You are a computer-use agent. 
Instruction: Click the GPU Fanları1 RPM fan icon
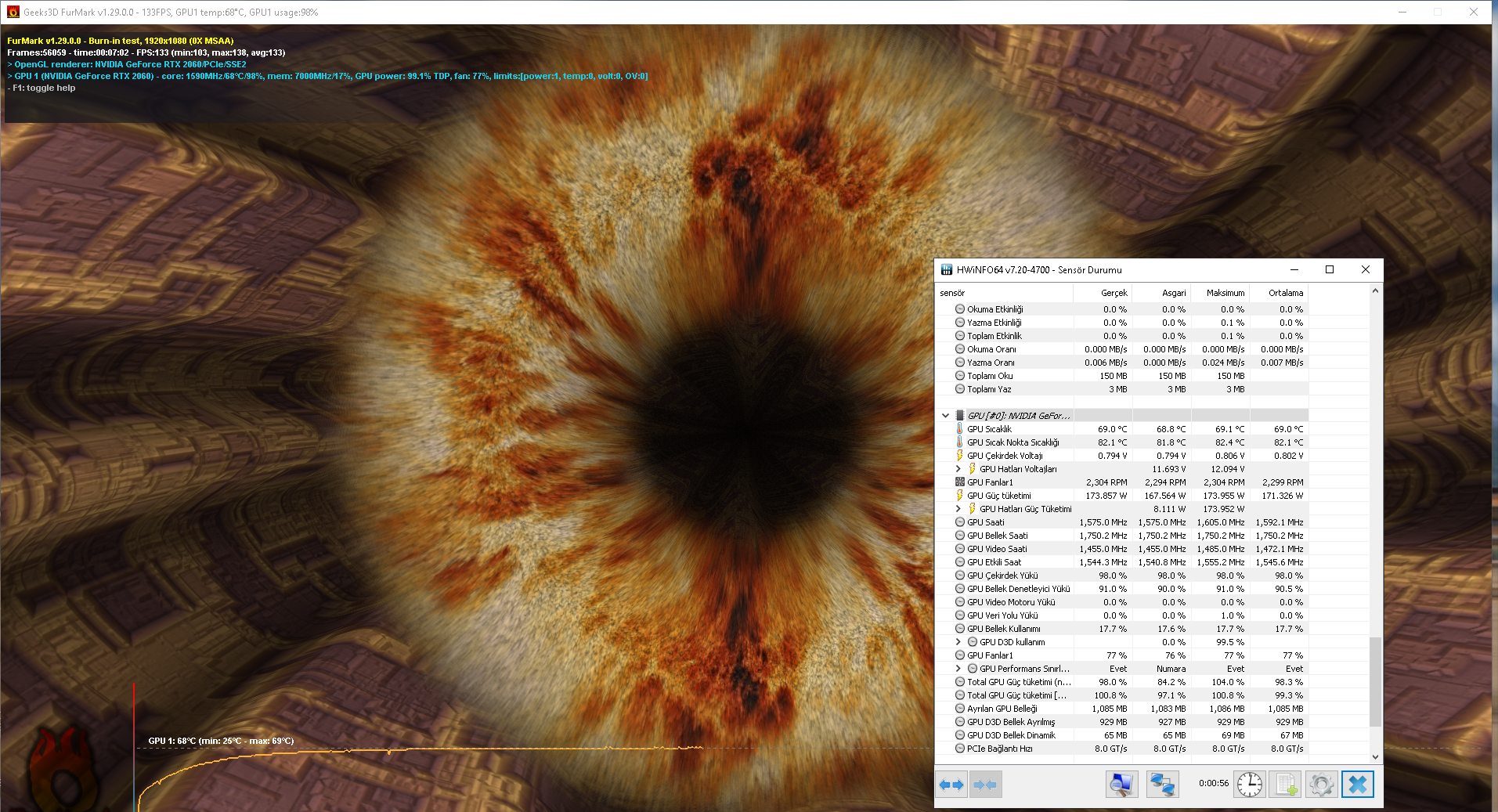tap(959, 482)
